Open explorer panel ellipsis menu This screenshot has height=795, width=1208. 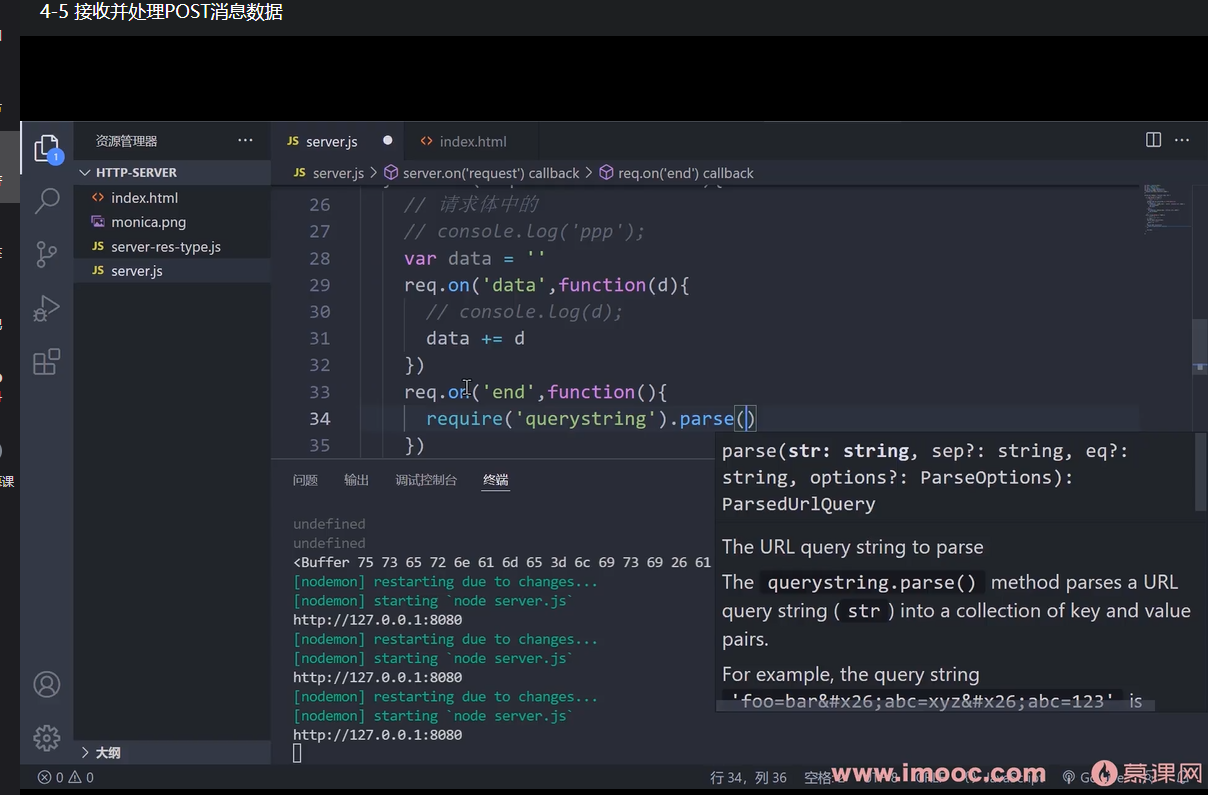coord(245,141)
